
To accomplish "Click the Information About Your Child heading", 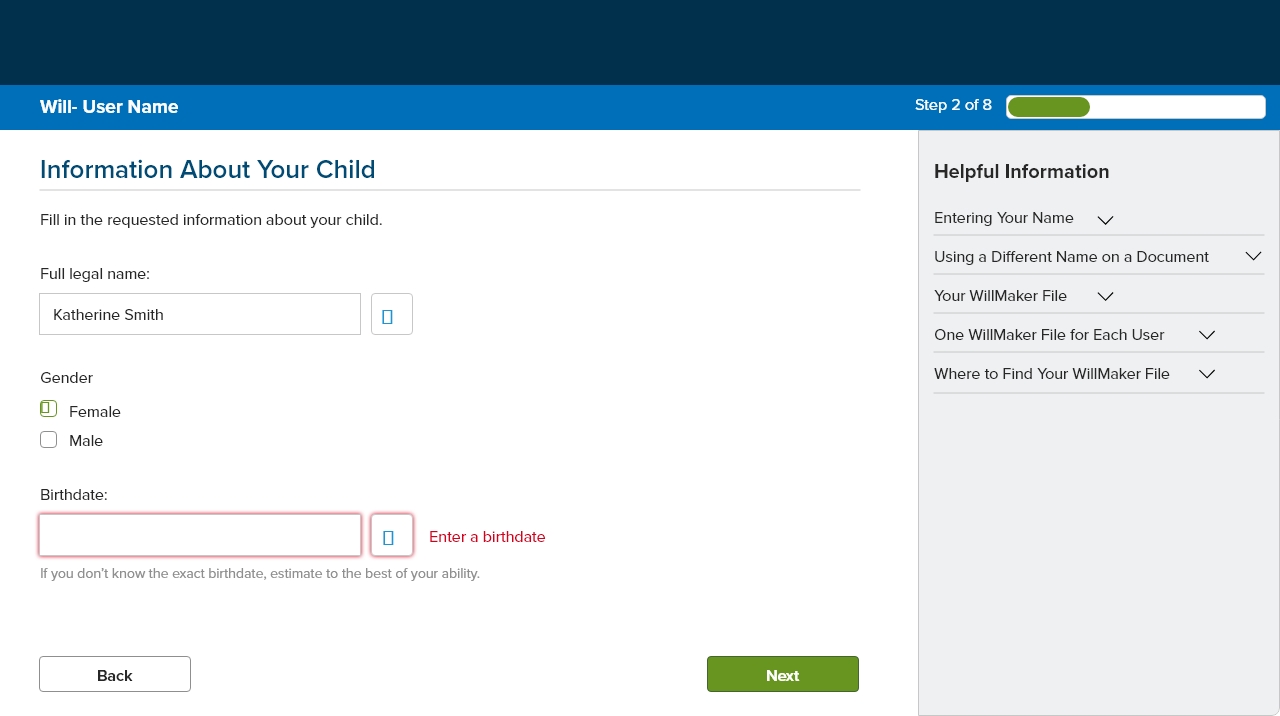I will point(208,170).
